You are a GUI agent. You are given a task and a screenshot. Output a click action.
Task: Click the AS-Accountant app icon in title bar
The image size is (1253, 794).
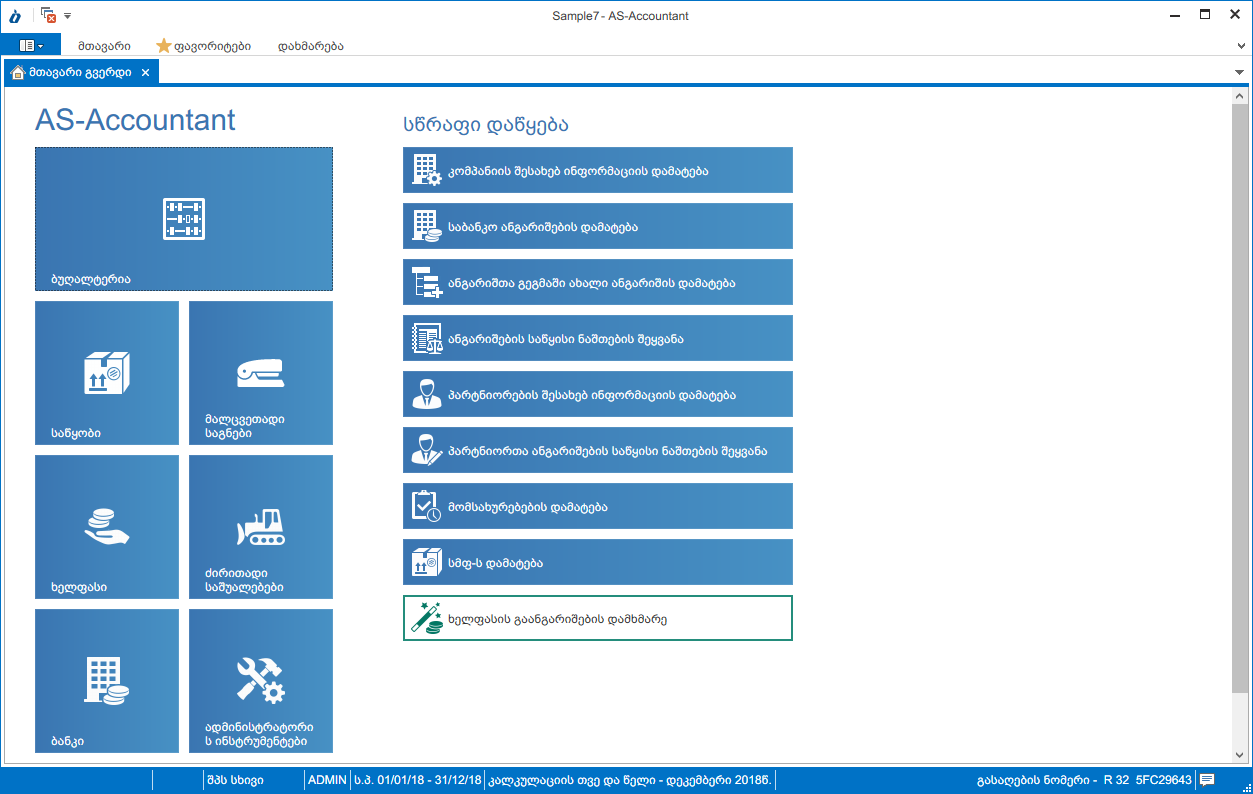point(15,16)
